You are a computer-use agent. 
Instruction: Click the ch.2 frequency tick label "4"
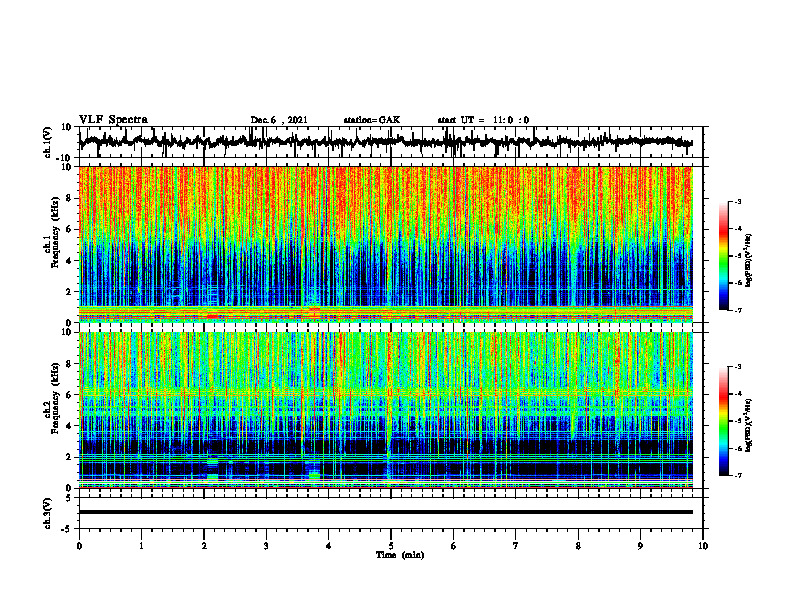pos(69,426)
